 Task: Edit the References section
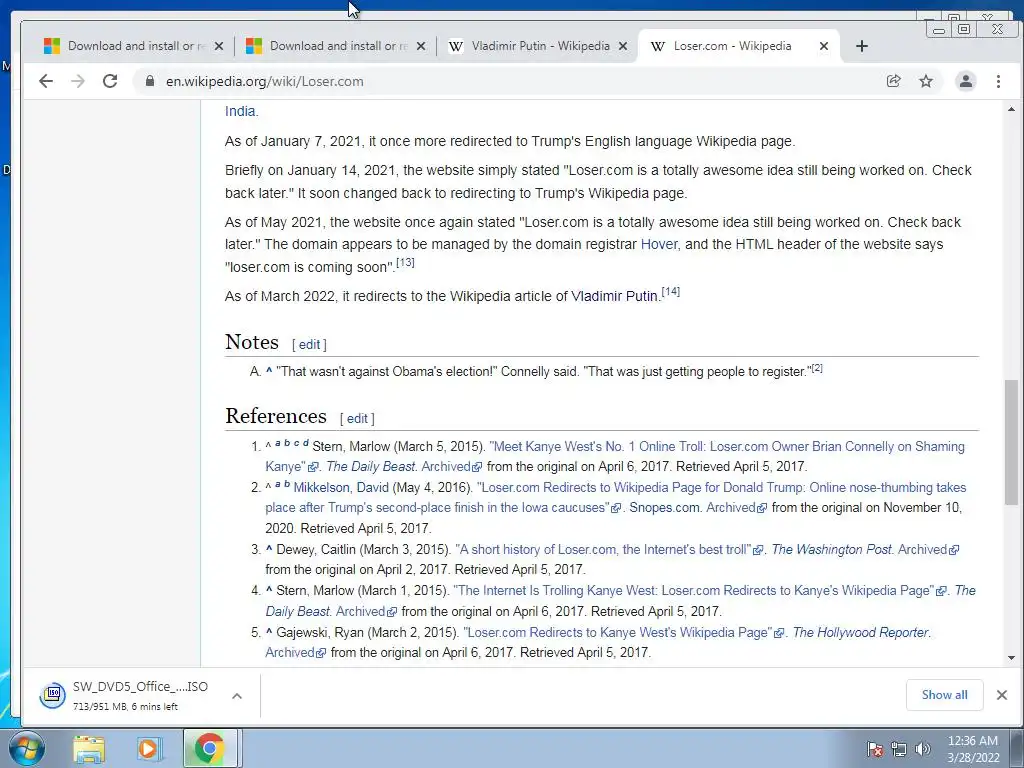coord(357,419)
